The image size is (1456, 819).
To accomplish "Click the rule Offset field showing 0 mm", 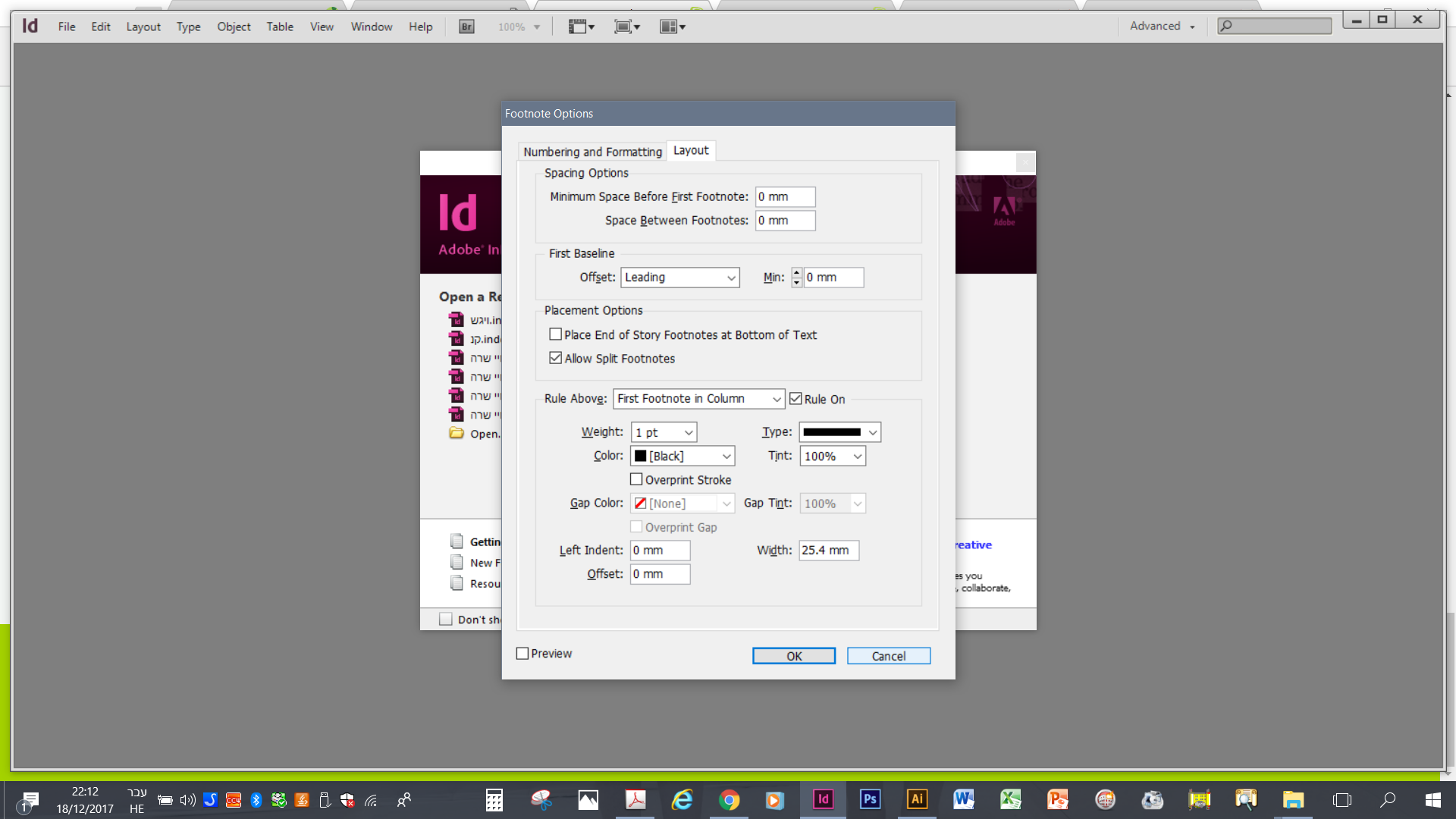I will pyautogui.click(x=660, y=574).
